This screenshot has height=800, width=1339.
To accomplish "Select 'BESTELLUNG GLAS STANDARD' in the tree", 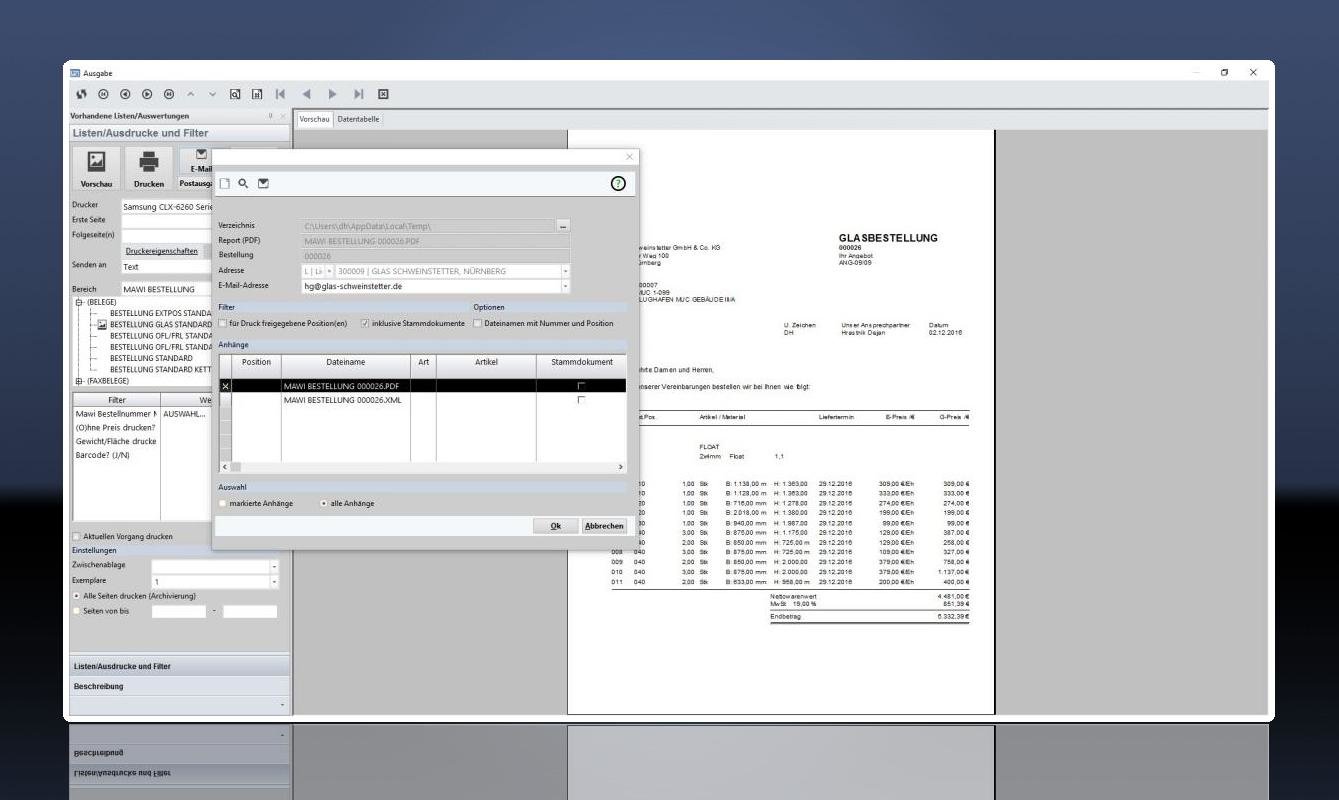I will click(x=160, y=324).
